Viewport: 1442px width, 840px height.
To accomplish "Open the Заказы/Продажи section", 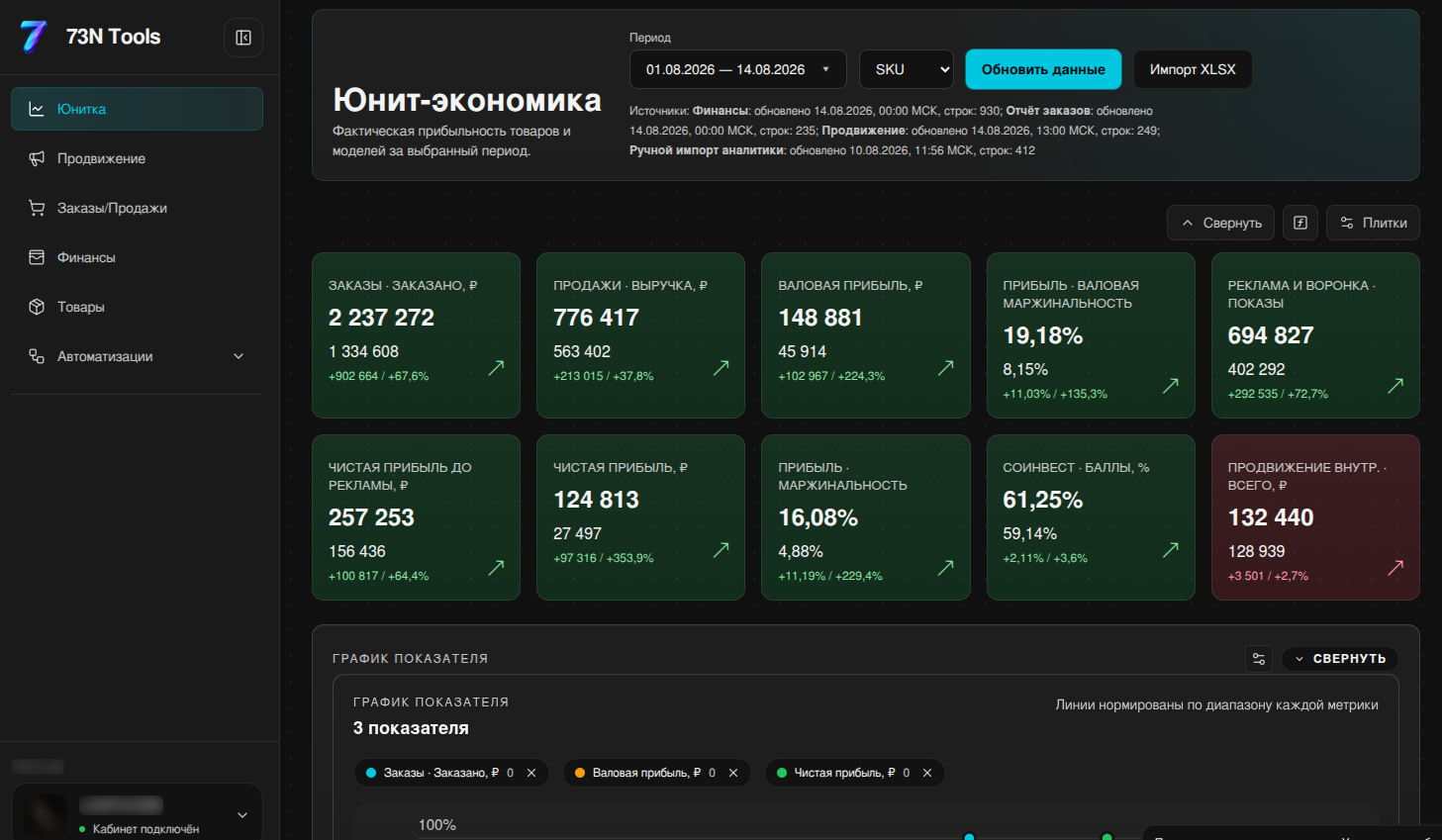I will (x=137, y=208).
